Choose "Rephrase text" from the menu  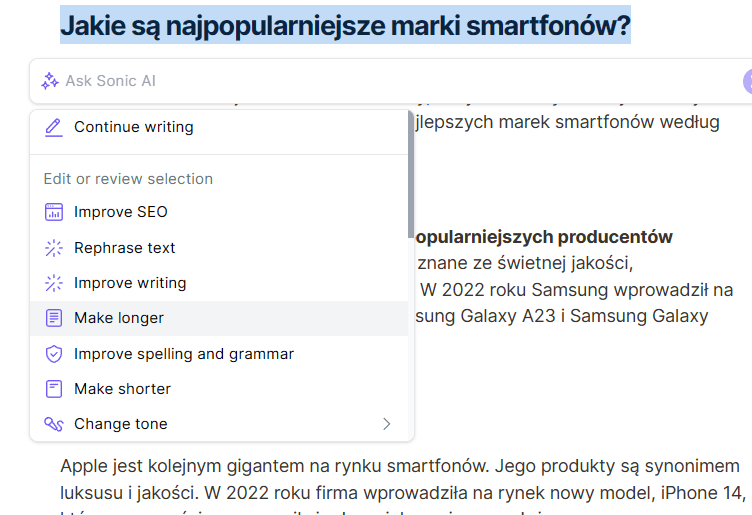pyautogui.click(x=125, y=248)
